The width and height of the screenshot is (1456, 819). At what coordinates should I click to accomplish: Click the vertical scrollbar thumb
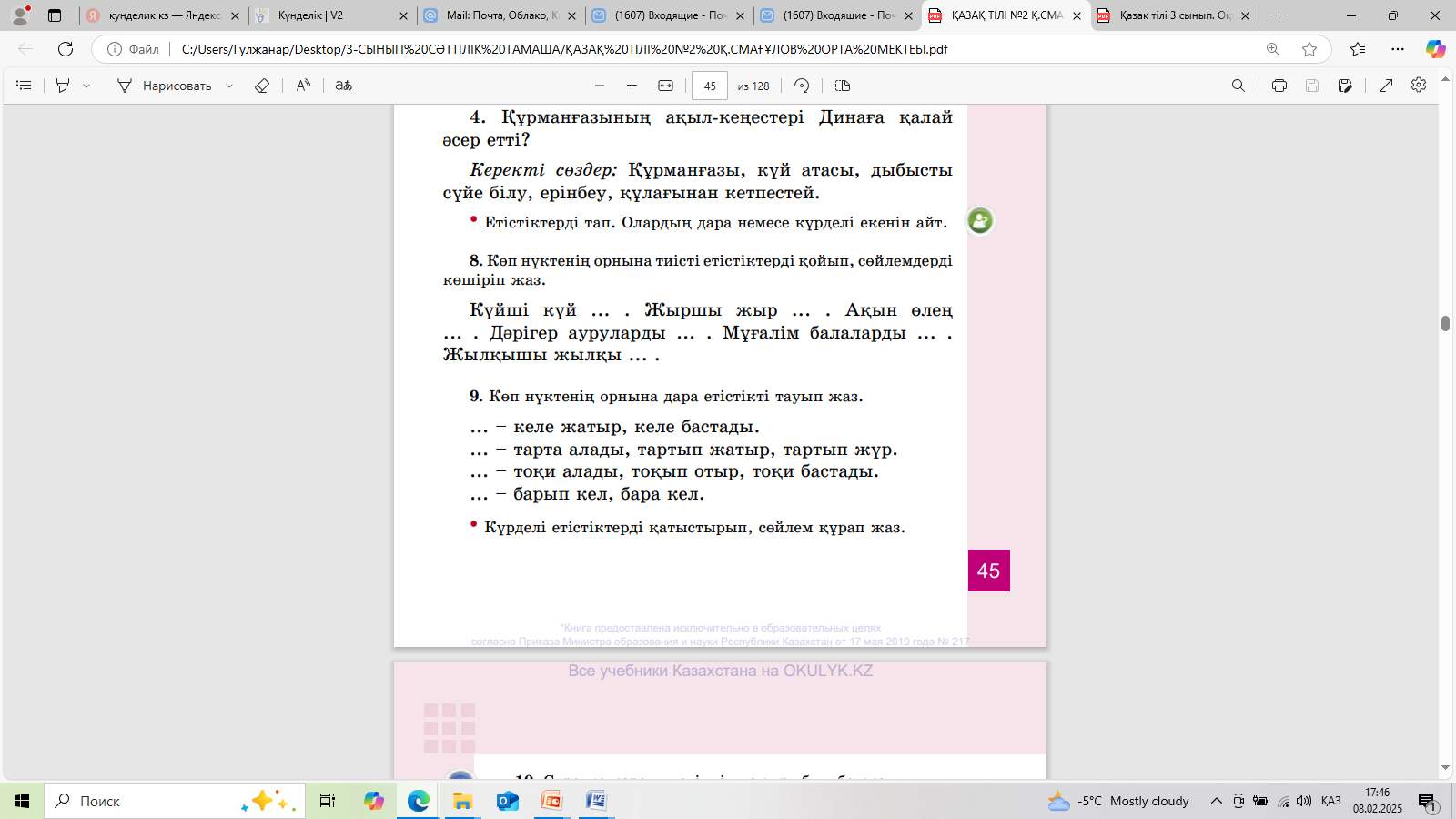tap(1445, 323)
